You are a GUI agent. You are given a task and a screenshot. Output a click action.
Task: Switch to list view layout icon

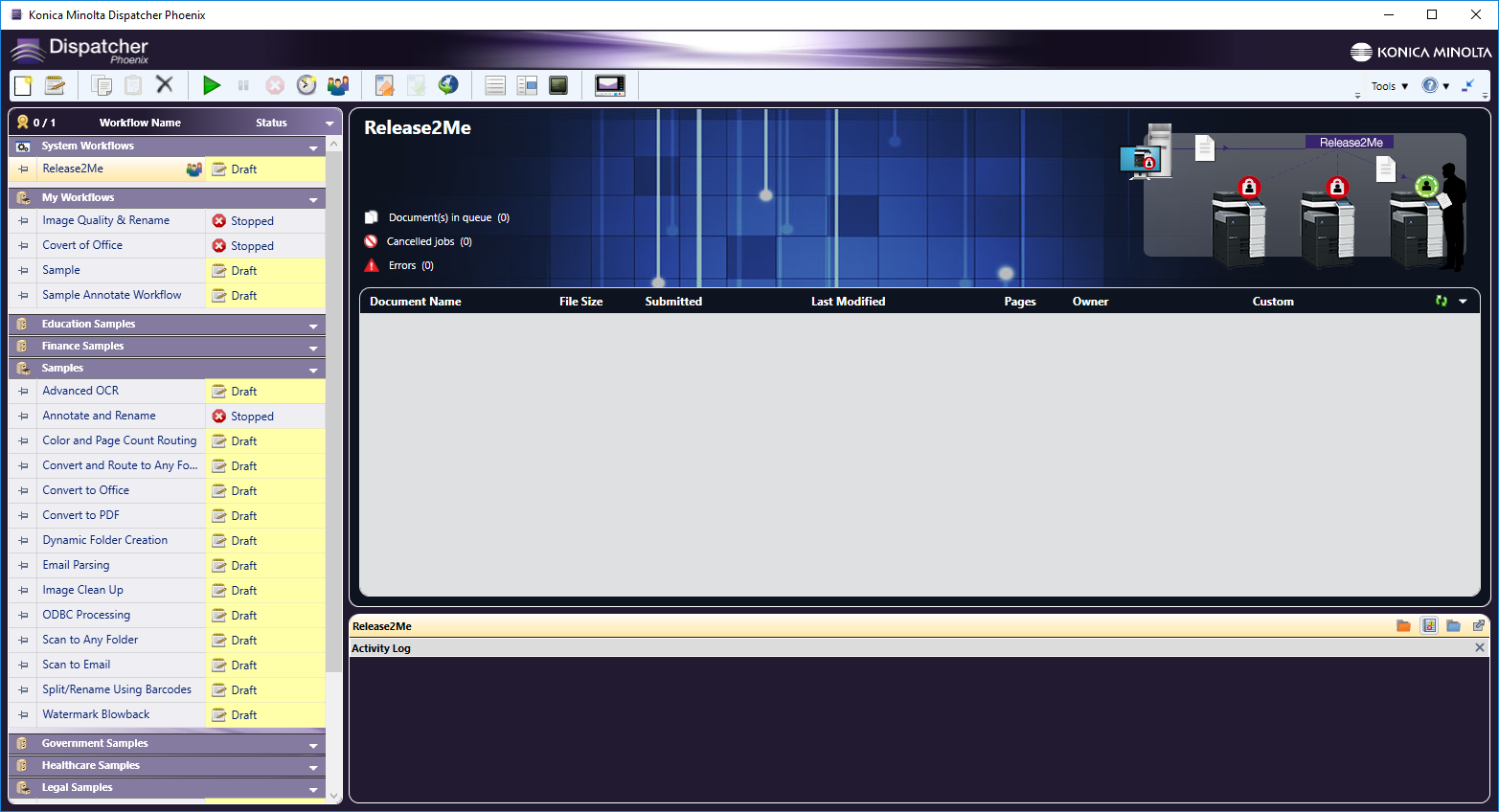tap(495, 86)
